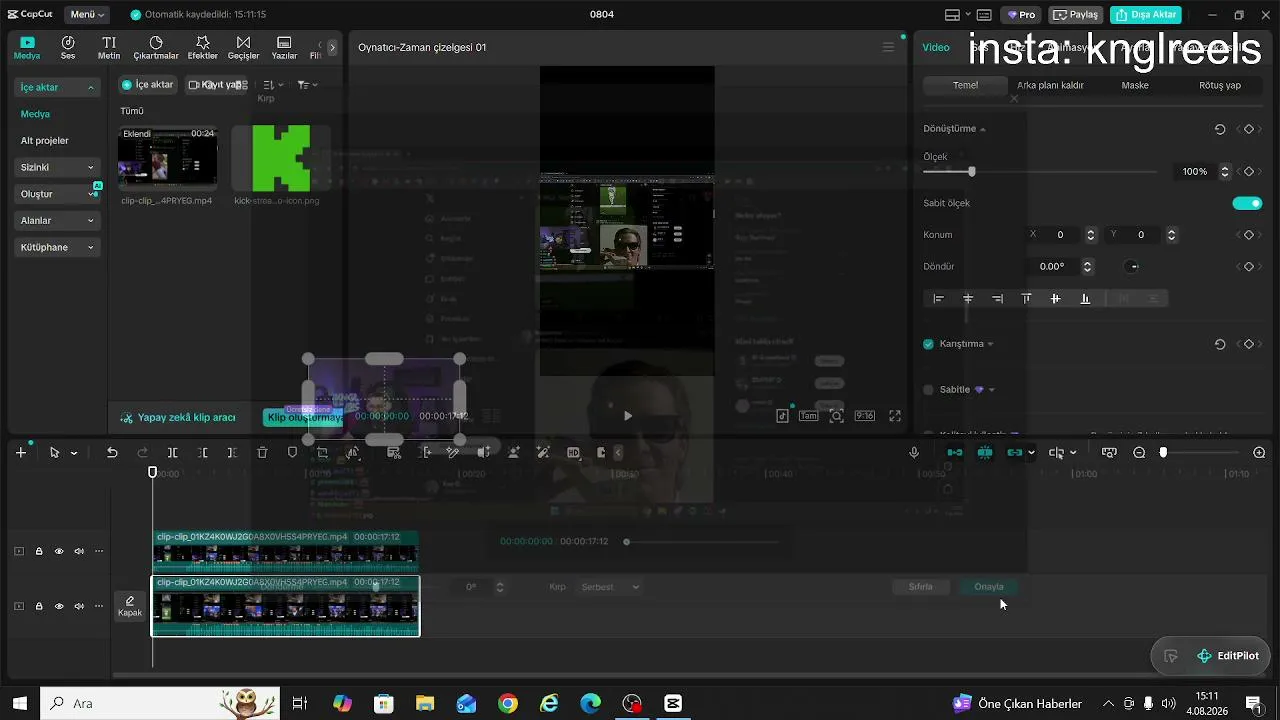The image size is (1280, 720).
Task: Open the Maske tab
Action: coord(1135,86)
